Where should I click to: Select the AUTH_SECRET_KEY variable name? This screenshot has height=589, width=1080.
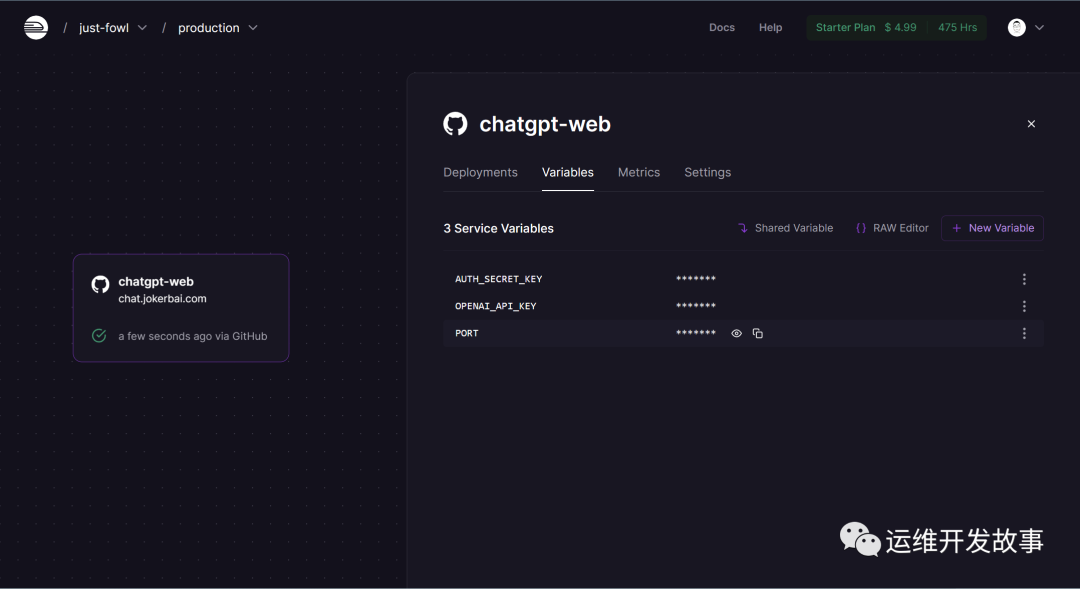(x=499, y=279)
